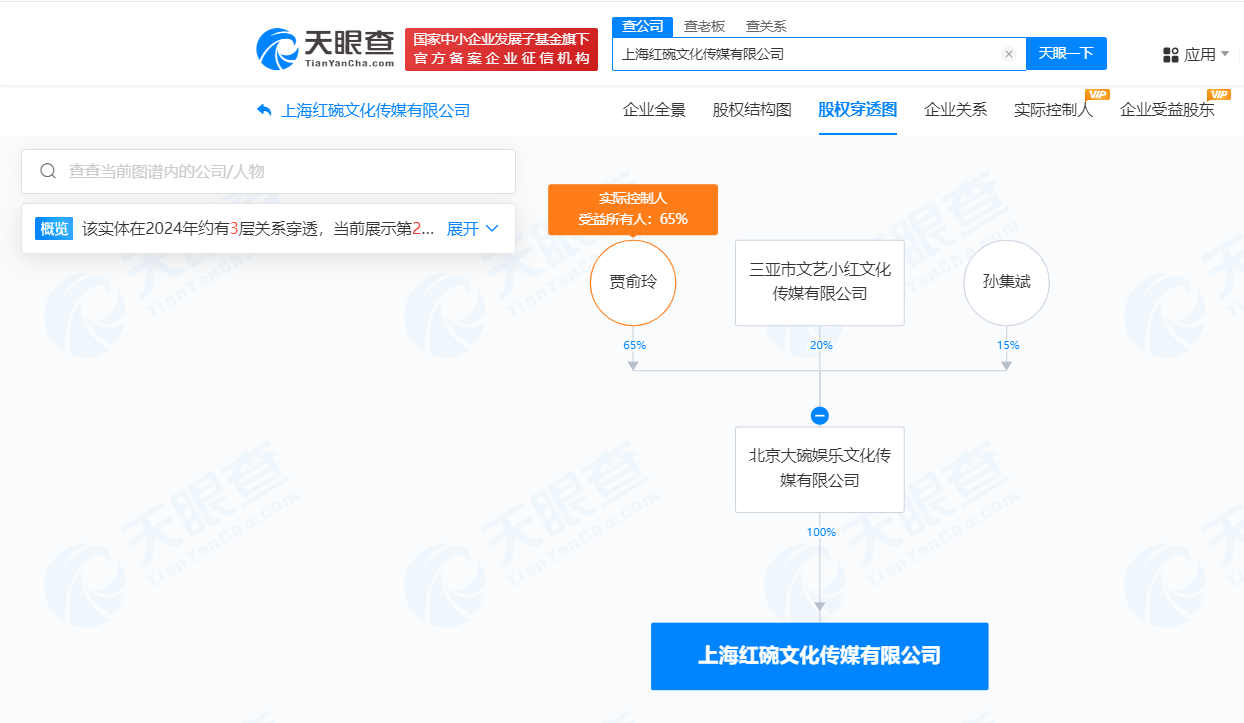Switch to the 查老板 search tab
1244x723 pixels.
click(x=704, y=26)
